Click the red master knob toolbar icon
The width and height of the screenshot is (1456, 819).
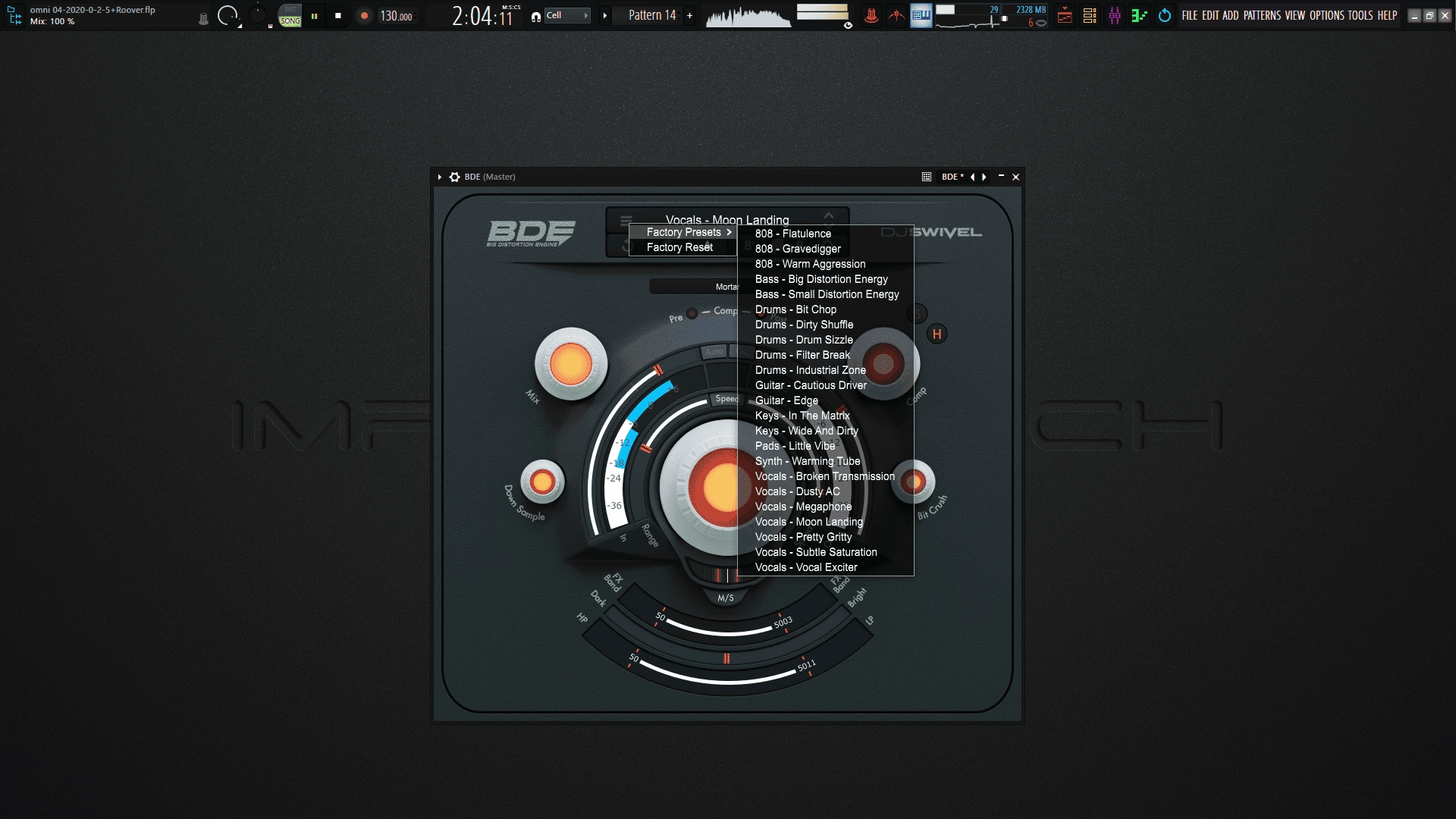pos(871,15)
